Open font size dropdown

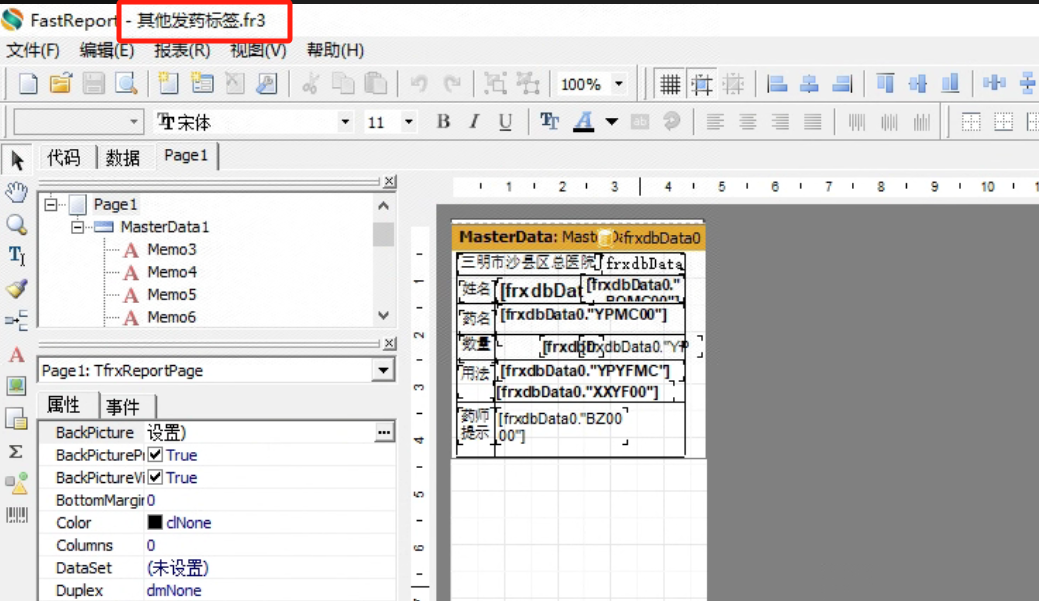pyautogui.click(x=409, y=122)
